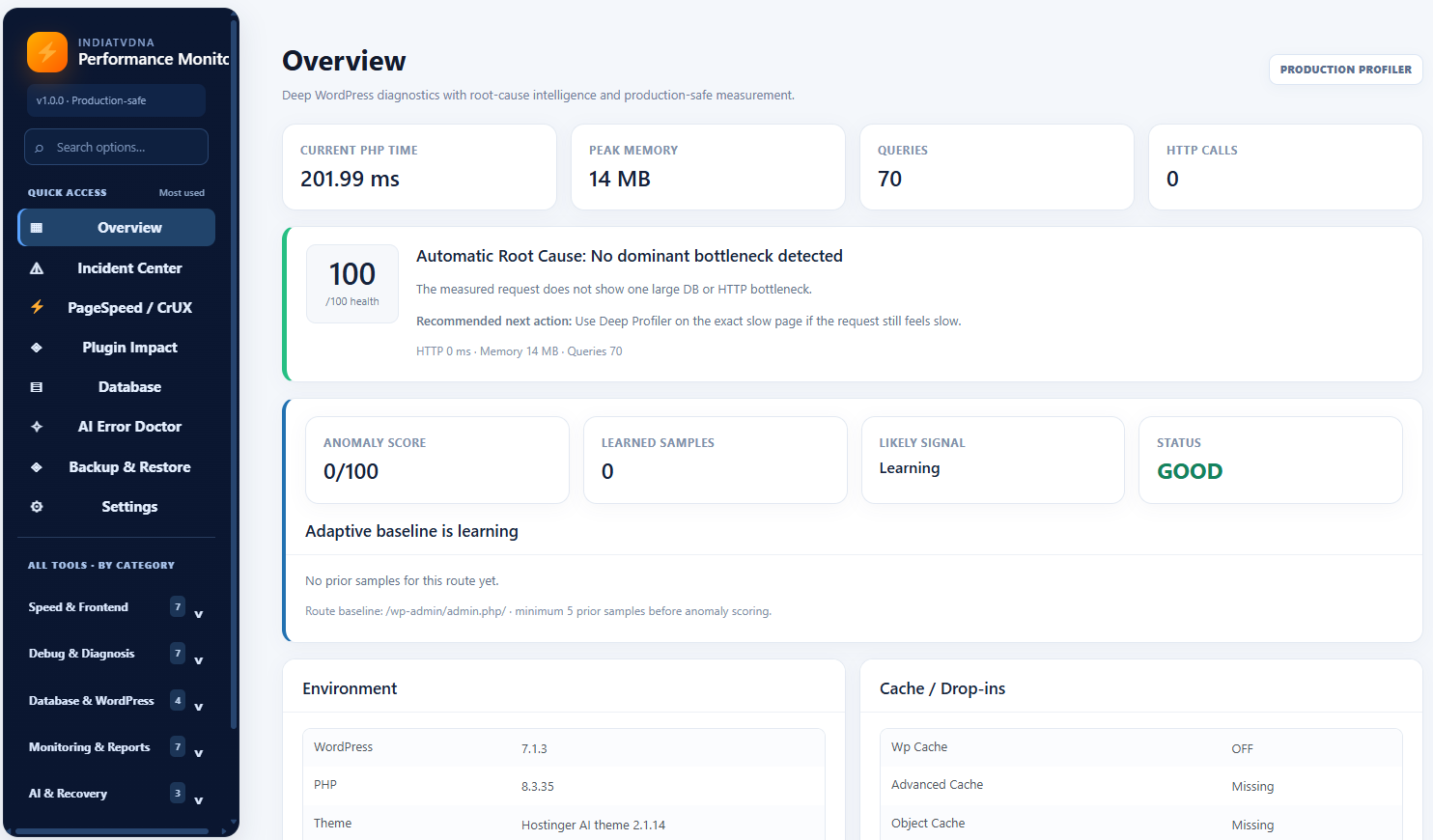Click the lightning bolt plugin logo
This screenshot has height=840, width=1433.
[x=47, y=52]
